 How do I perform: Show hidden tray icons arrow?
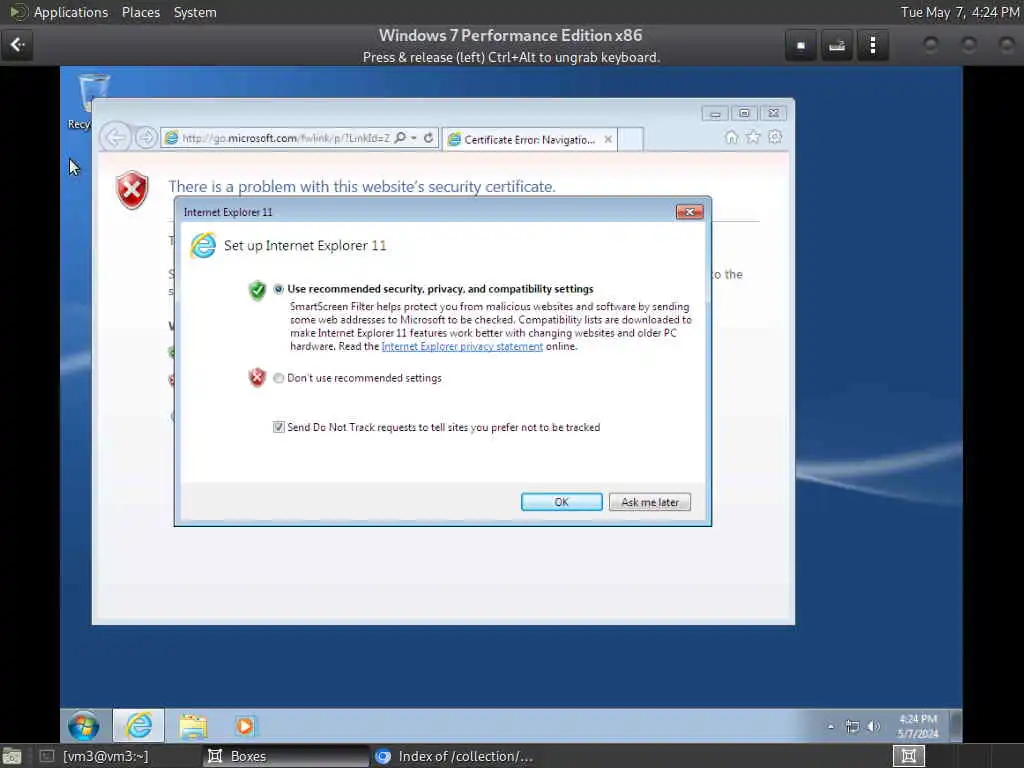[831, 726]
